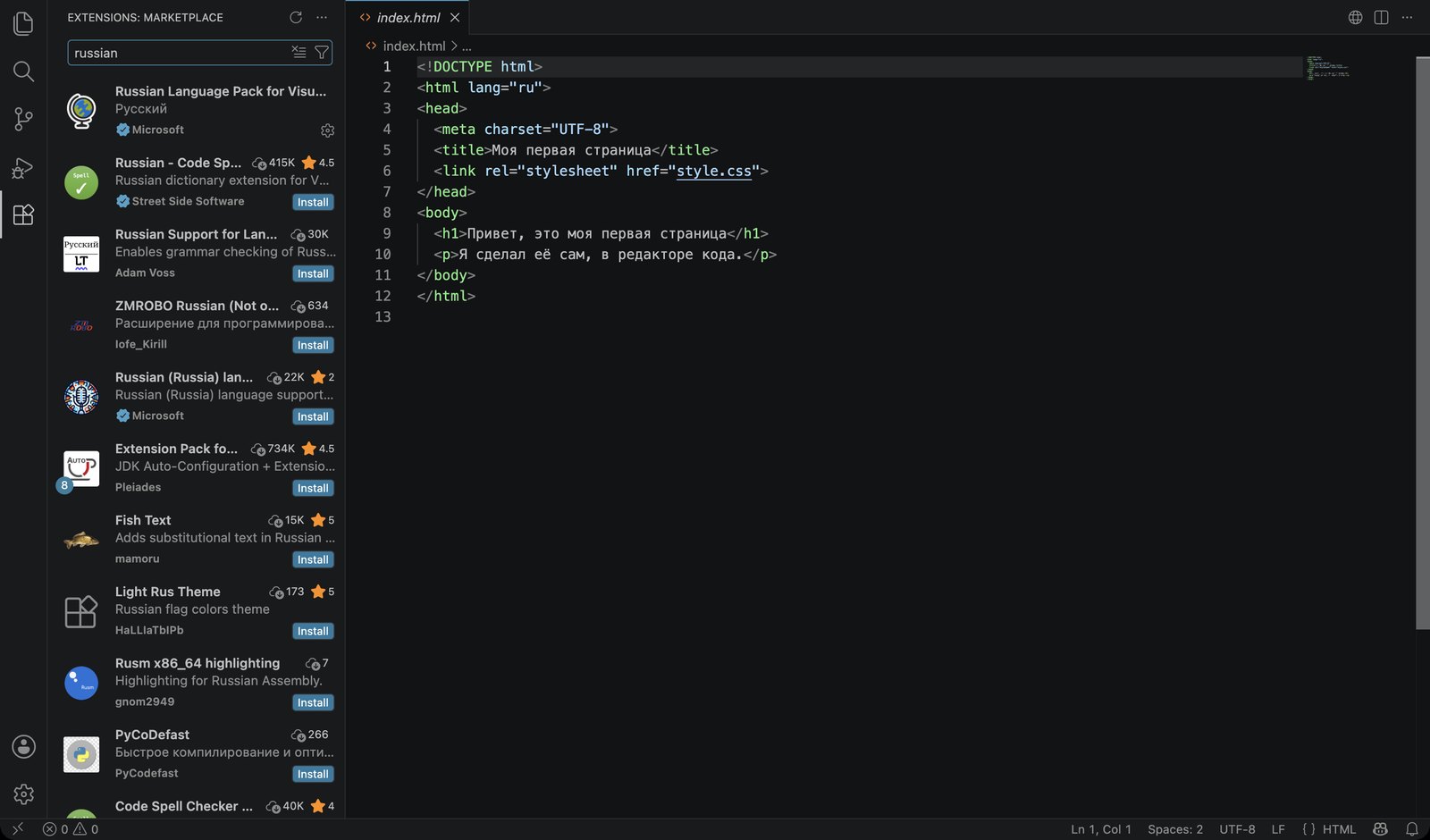
Task: Install the PyCoDefast extension
Action: [313, 774]
